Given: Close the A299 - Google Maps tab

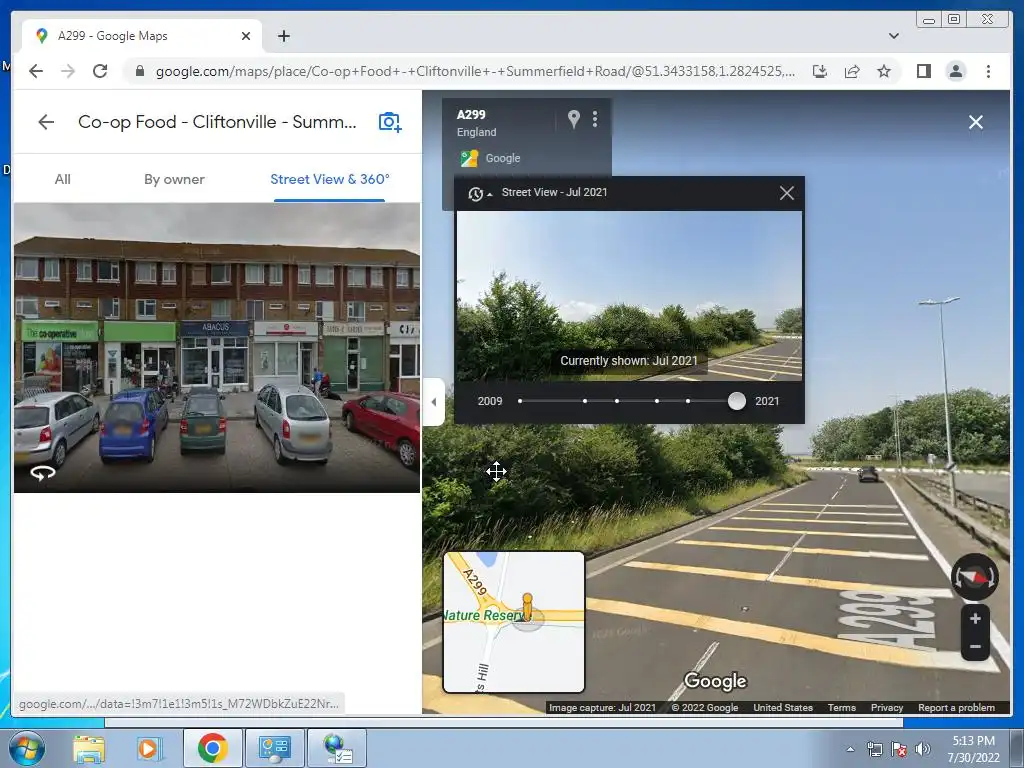Looking at the screenshot, I should (246, 36).
